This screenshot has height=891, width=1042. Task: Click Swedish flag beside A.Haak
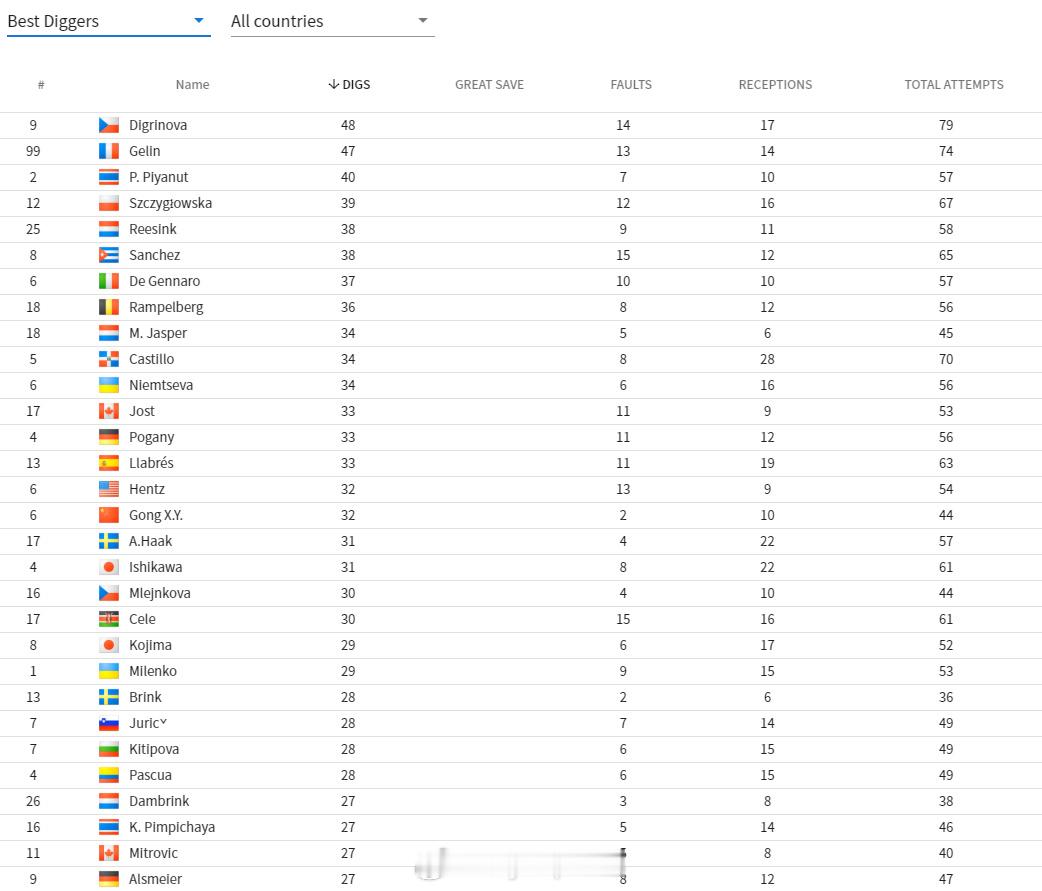109,541
